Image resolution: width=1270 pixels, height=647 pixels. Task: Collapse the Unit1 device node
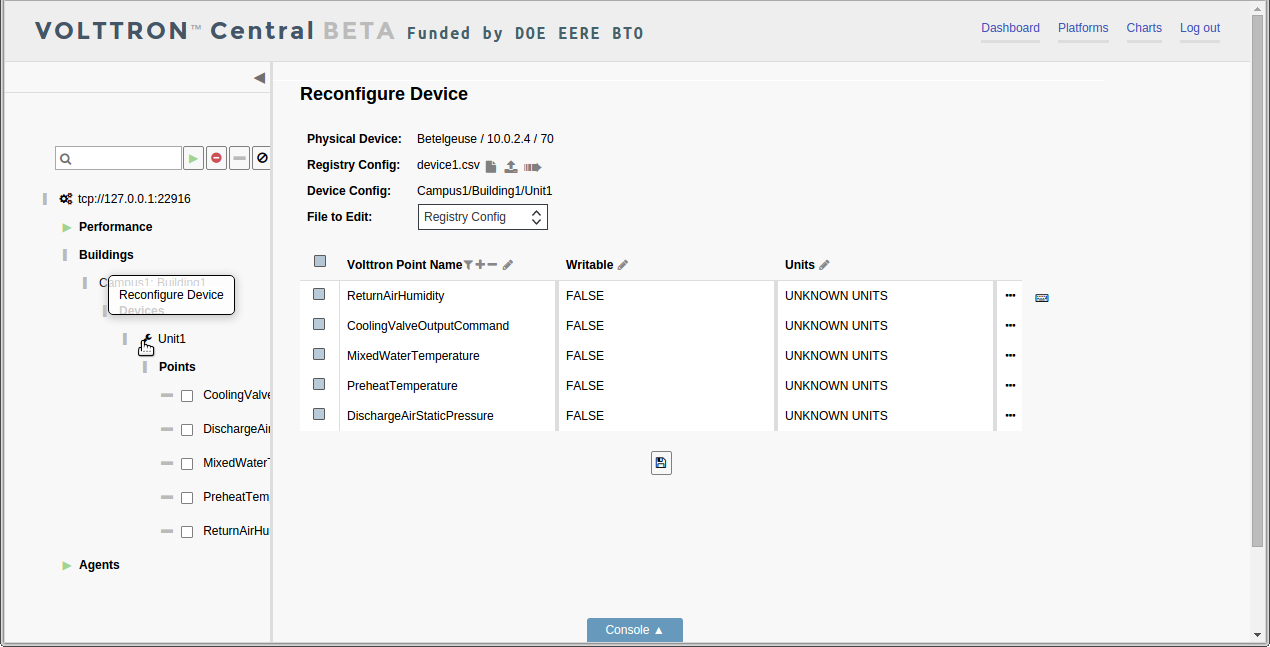(x=125, y=339)
